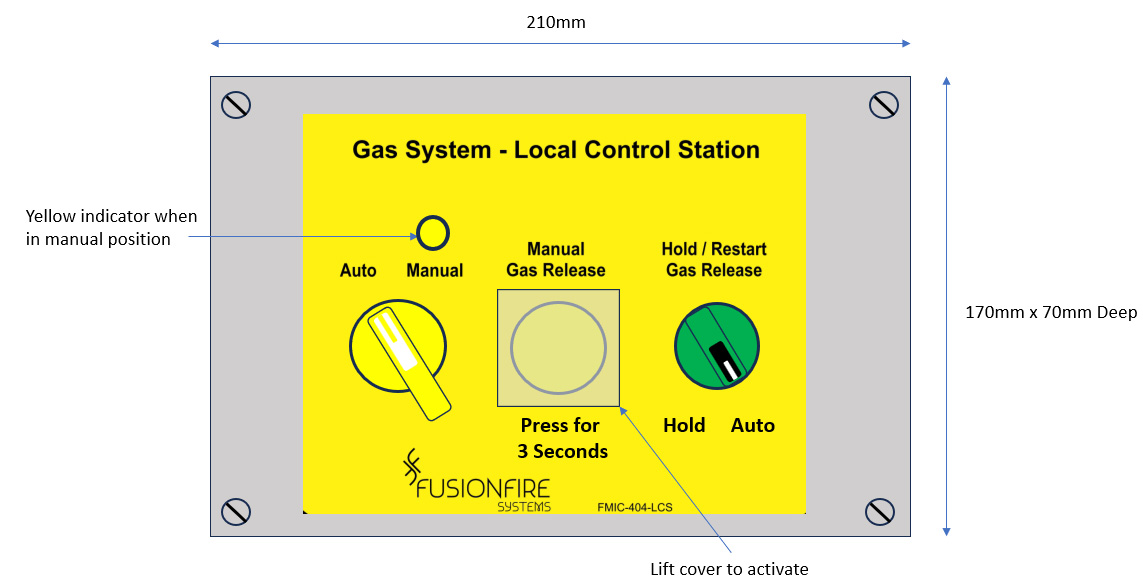Click the 'Gas System - Local Control Station' title
Image resolution: width=1143 pixels, height=582 pixels.
[x=556, y=150]
